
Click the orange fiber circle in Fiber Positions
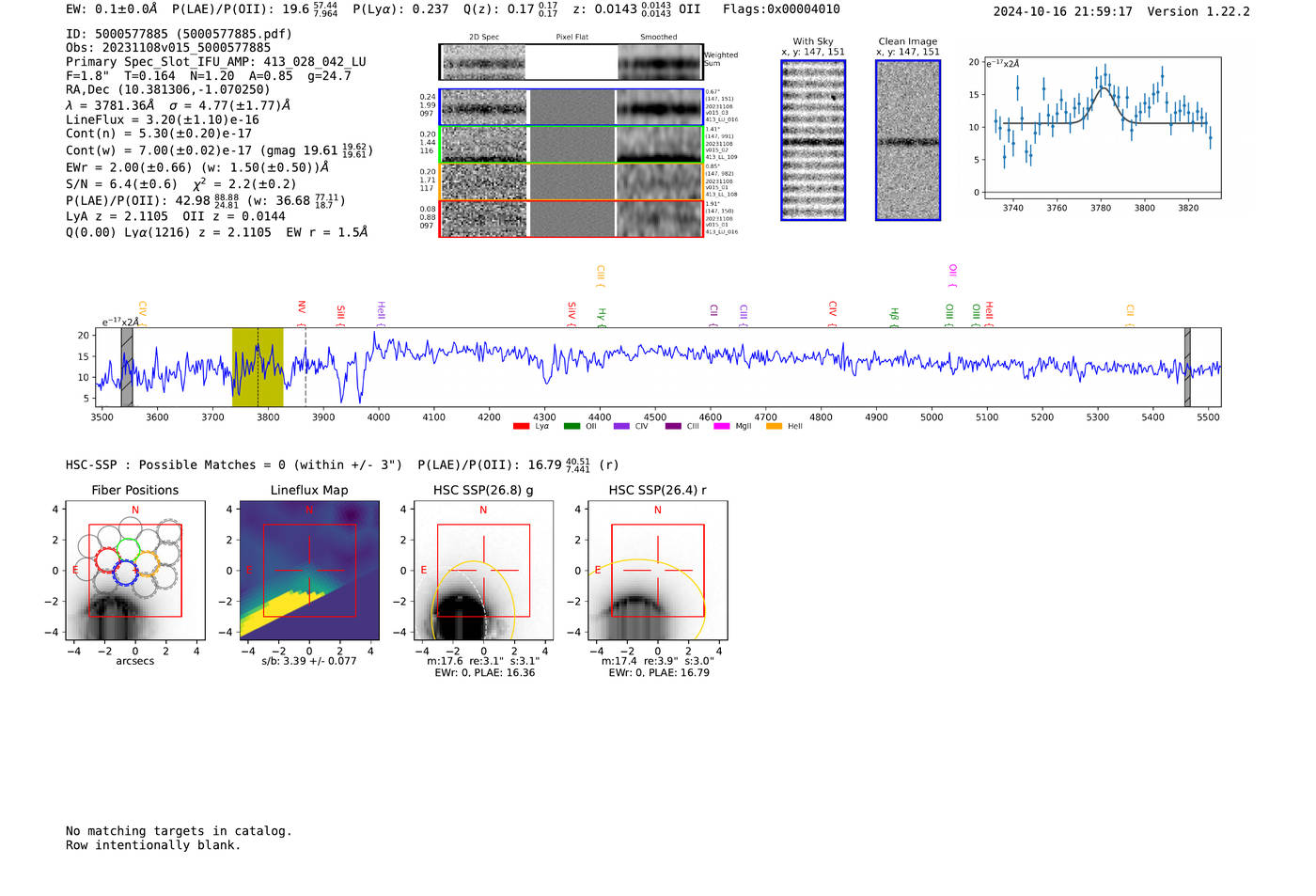coord(148,564)
